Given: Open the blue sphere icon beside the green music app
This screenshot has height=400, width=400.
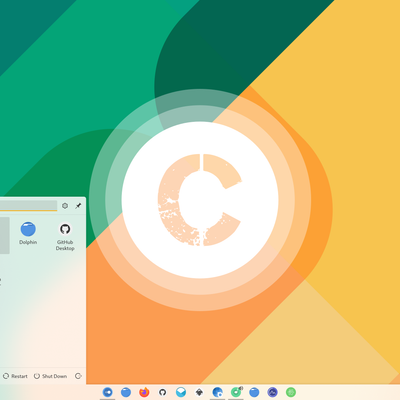Looking at the screenshot, I should point(254,392).
